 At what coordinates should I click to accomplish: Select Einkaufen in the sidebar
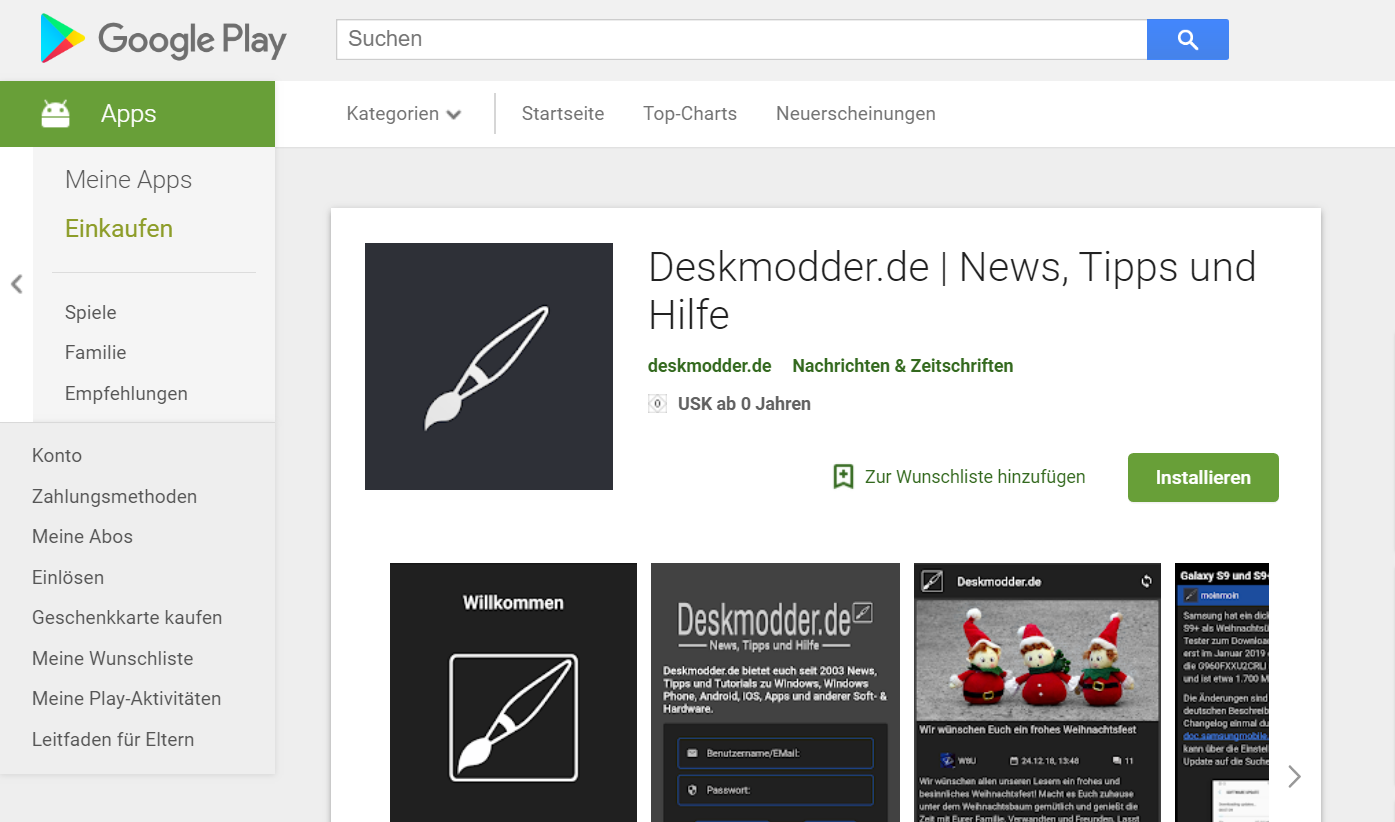pyautogui.click(x=119, y=229)
